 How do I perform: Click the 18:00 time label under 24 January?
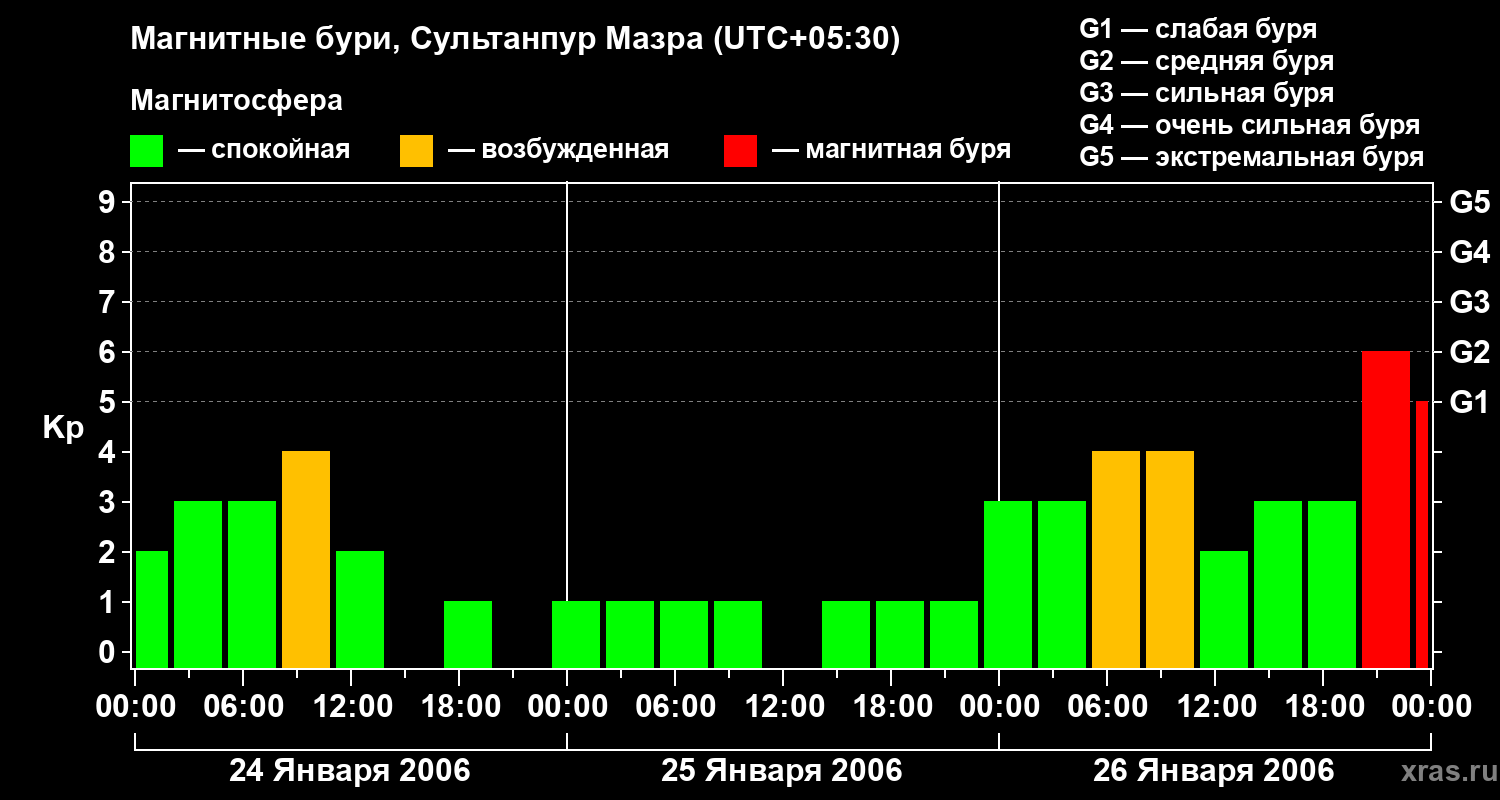click(459, 707)
